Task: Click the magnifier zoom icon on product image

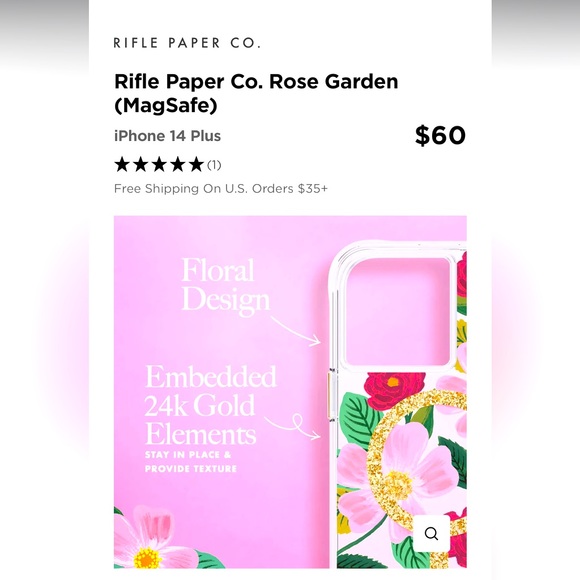Action: tap(431, 533)
